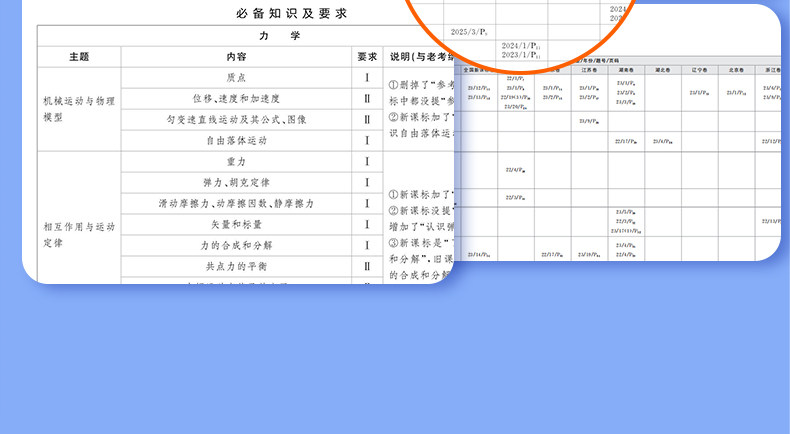
Task: Select the 湖北卷 column header
Action: tap(663, 70)
